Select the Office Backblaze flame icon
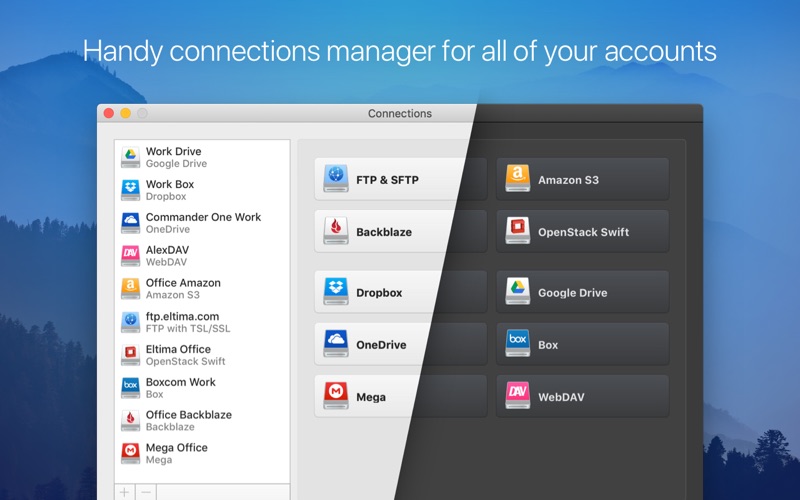This screenshot has height=500, width=800. tap(131, 420)
